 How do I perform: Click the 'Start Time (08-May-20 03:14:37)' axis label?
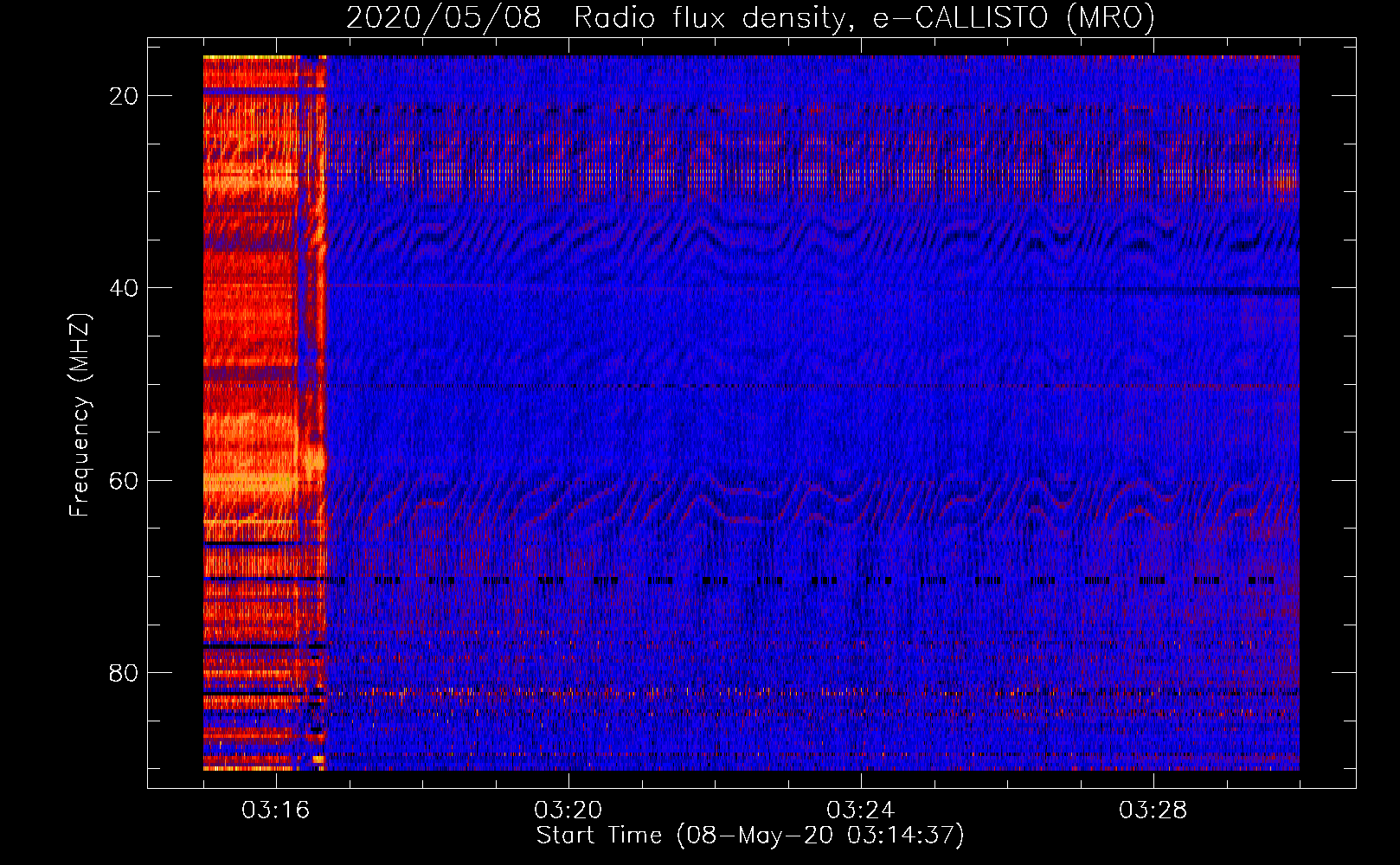750,836
